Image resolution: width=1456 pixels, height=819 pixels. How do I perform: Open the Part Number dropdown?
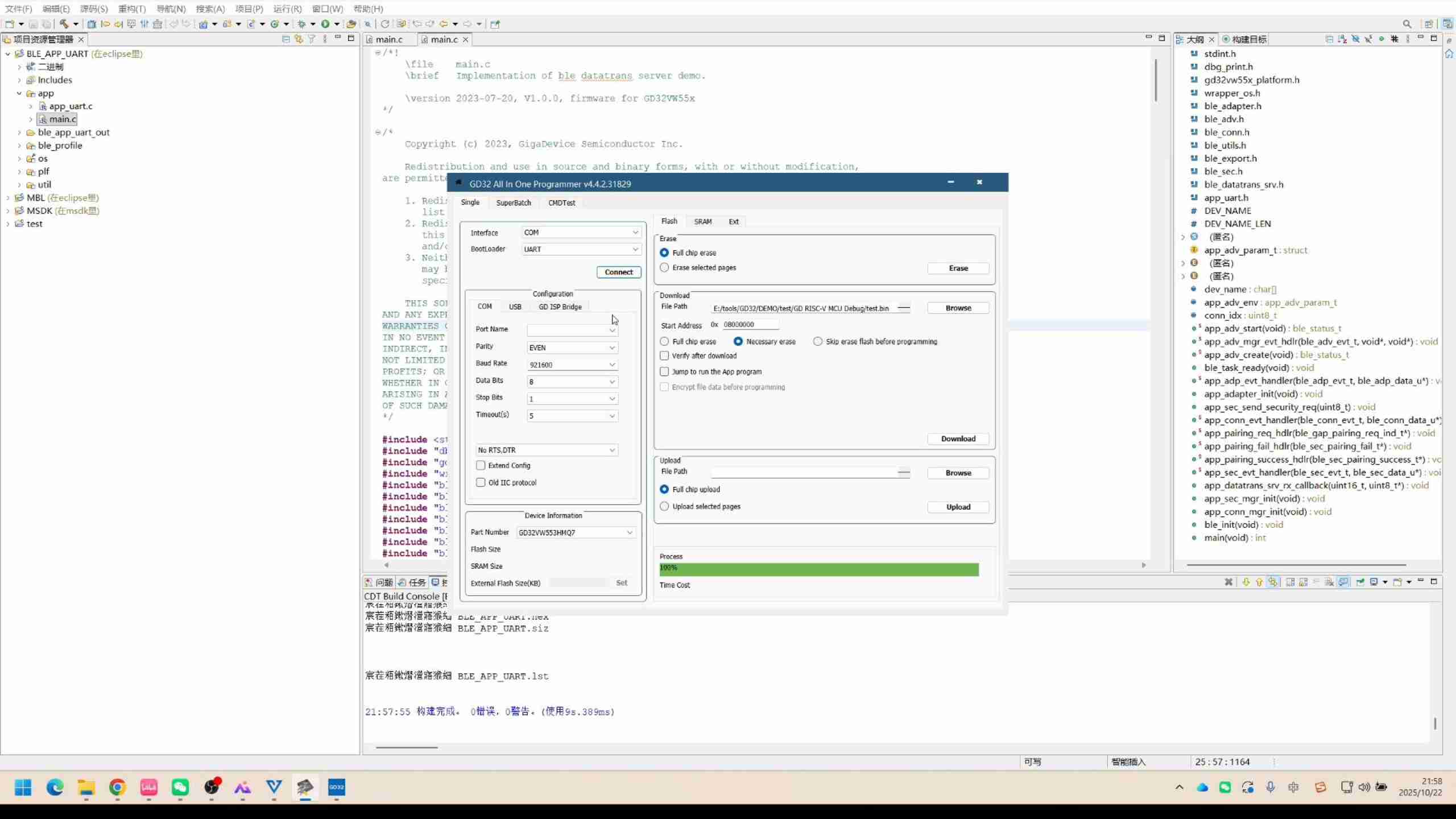tap(630, 532)
